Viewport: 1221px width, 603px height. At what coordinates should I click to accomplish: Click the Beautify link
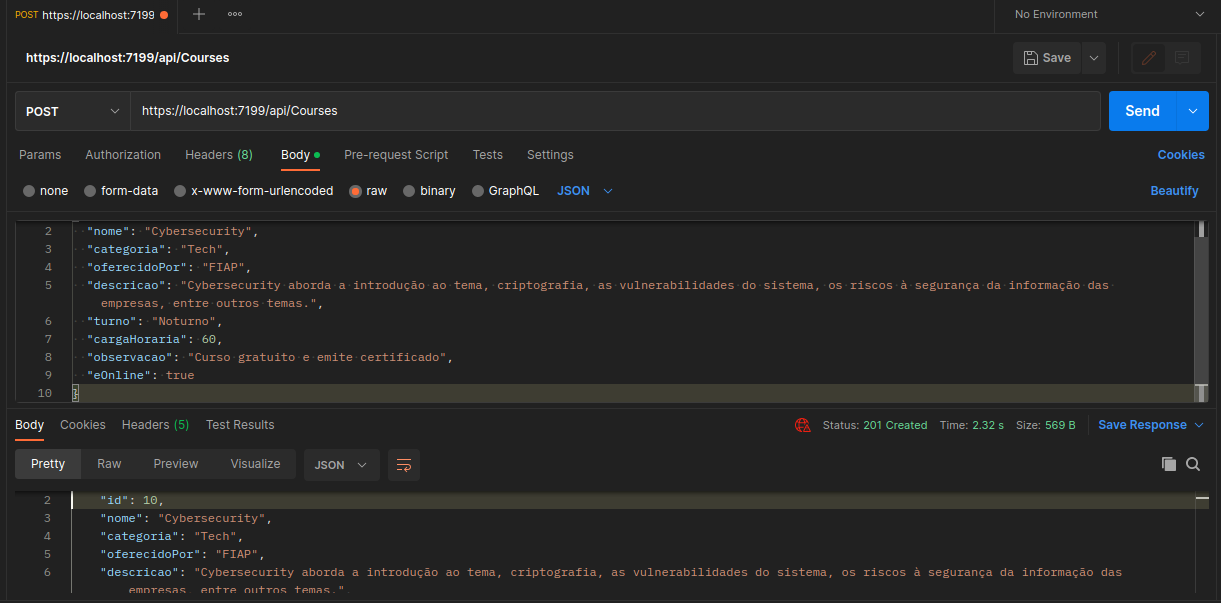(x=1174, y=191)
